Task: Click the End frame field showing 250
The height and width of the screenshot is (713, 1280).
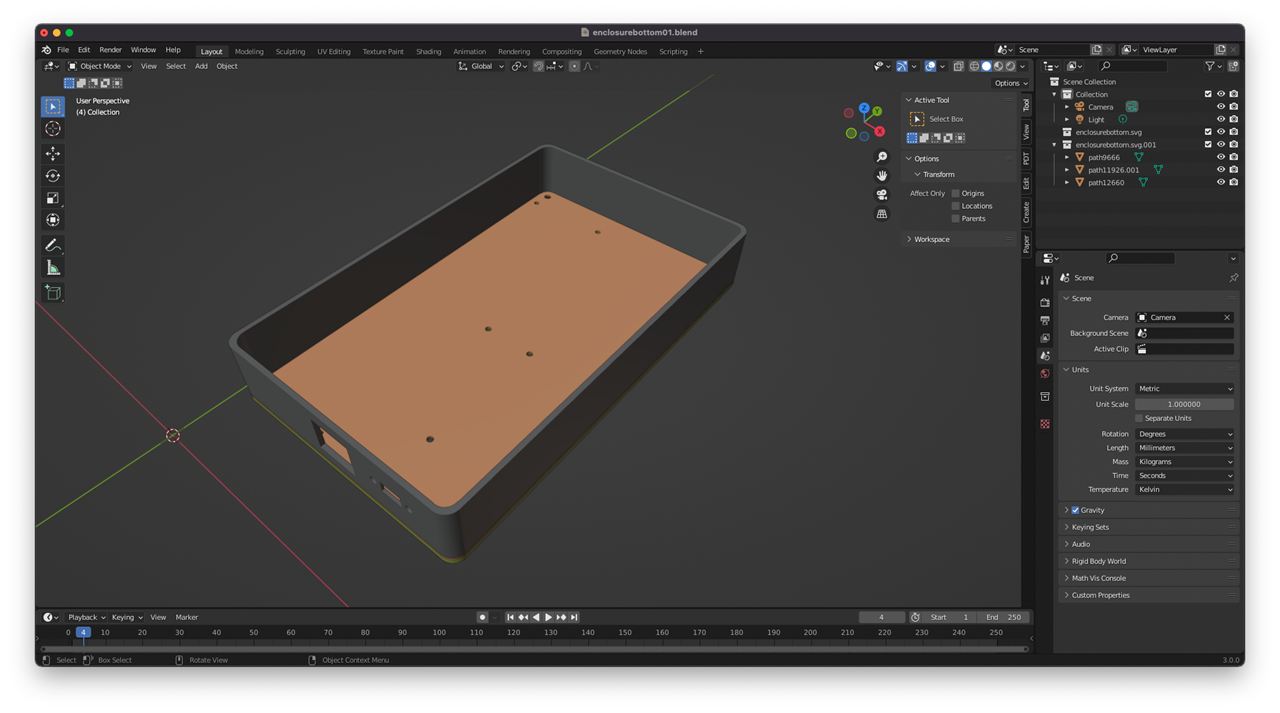Action: click(1003, 617)
